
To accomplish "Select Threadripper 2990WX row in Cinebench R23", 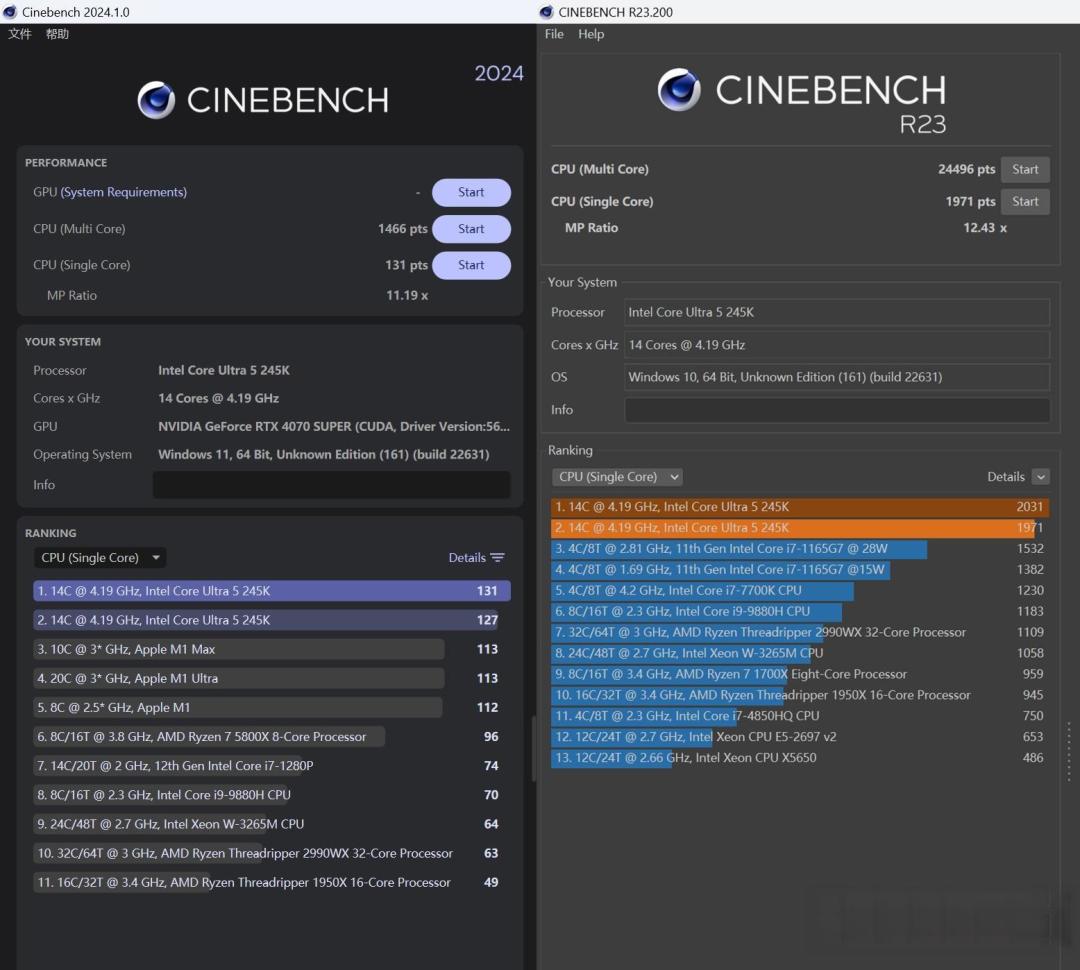I will (800, 632).
